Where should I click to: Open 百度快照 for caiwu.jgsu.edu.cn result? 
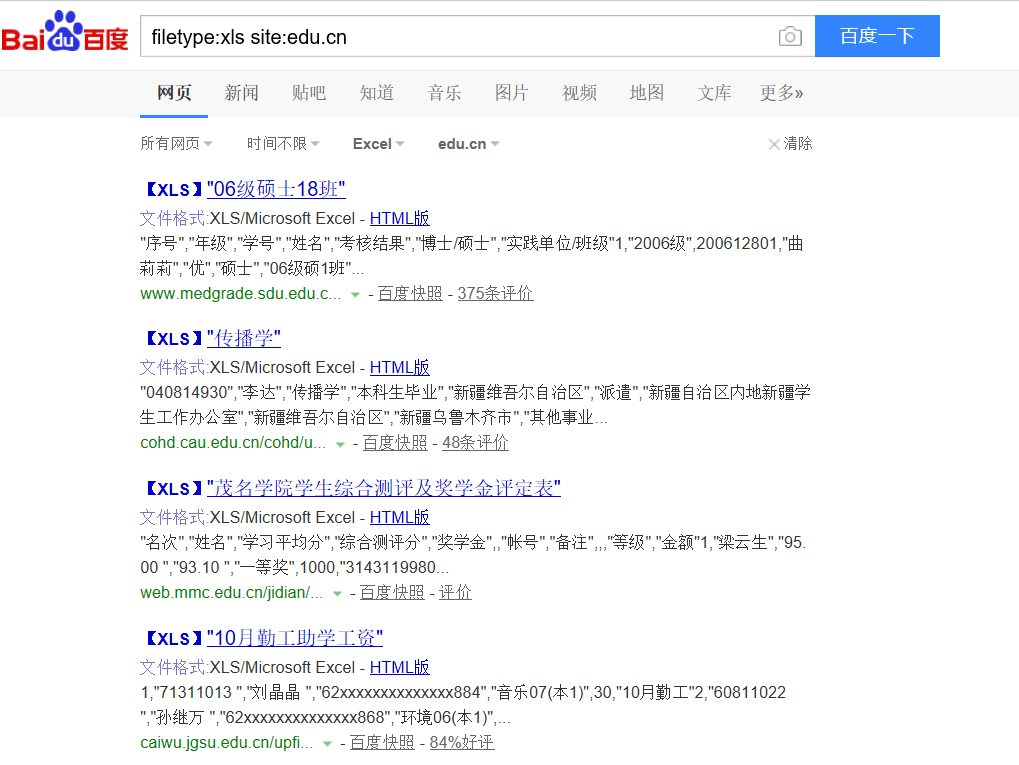[382, 743]
